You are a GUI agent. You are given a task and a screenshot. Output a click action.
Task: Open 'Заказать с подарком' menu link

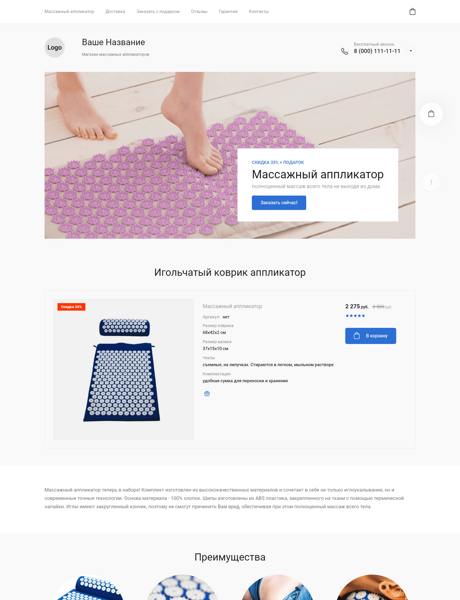pyautogui.click(x=158, y=11)
